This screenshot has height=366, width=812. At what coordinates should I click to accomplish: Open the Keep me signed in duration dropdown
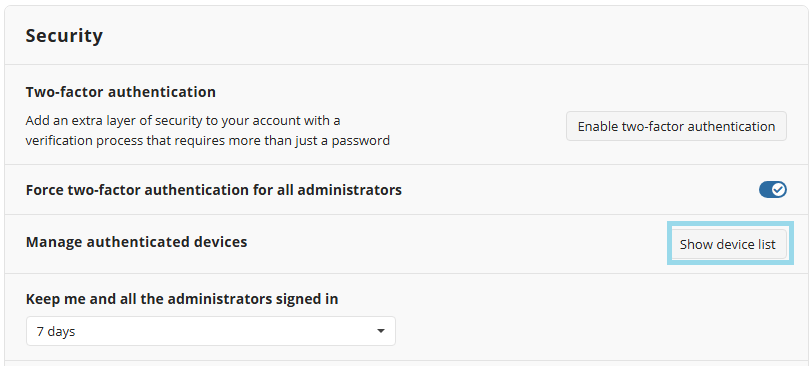tap(211, 331)
